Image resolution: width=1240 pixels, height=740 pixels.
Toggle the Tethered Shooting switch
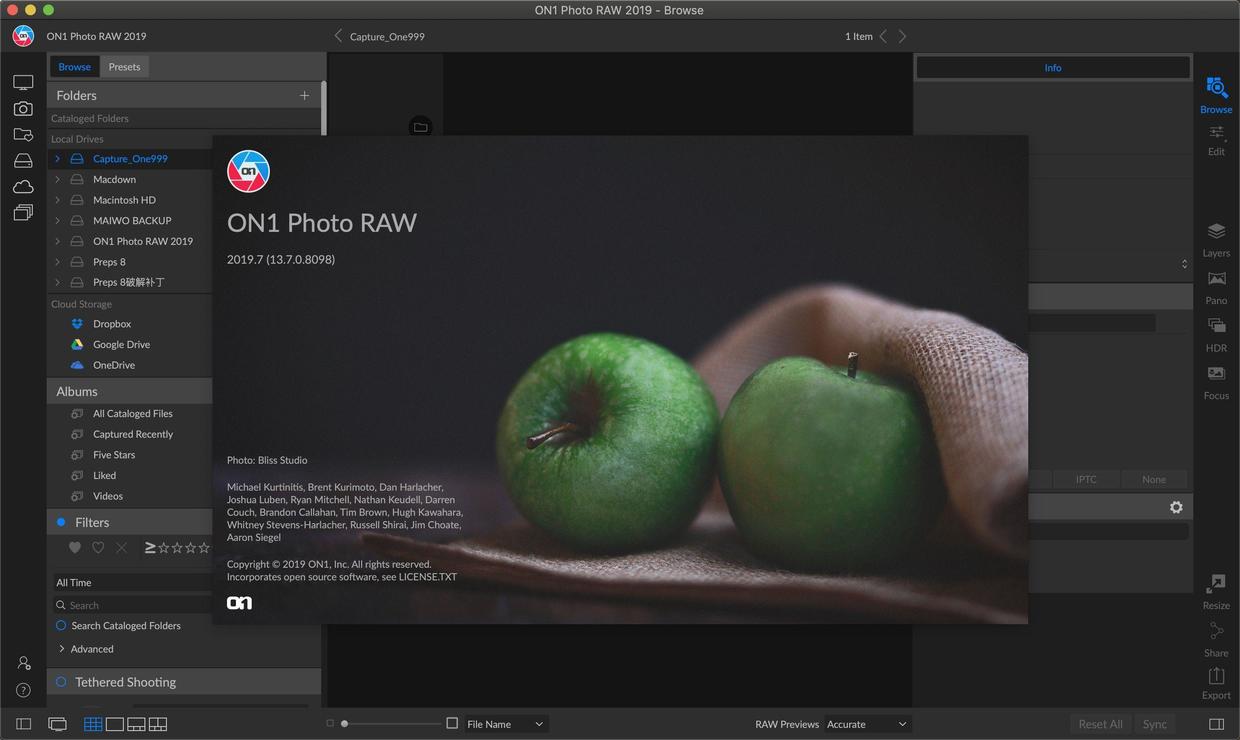point(61,682)
